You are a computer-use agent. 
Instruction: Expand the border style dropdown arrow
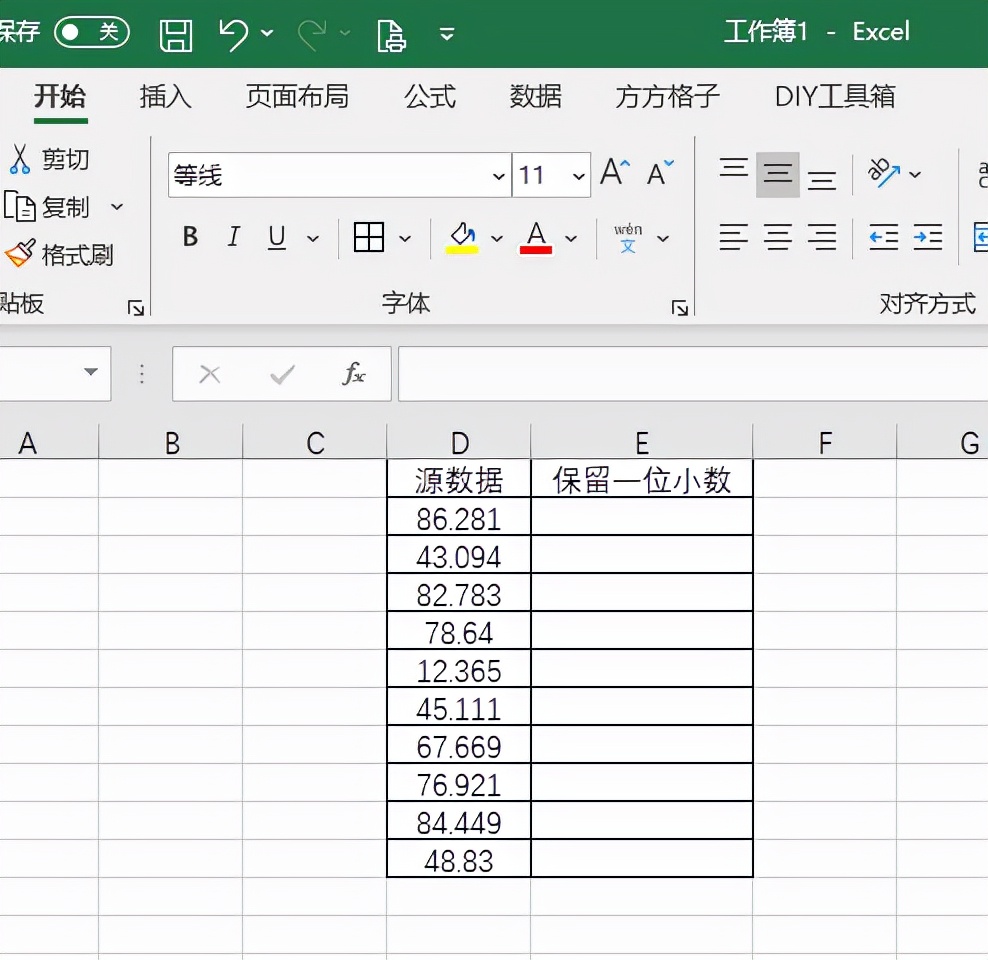tap(406, 238)
